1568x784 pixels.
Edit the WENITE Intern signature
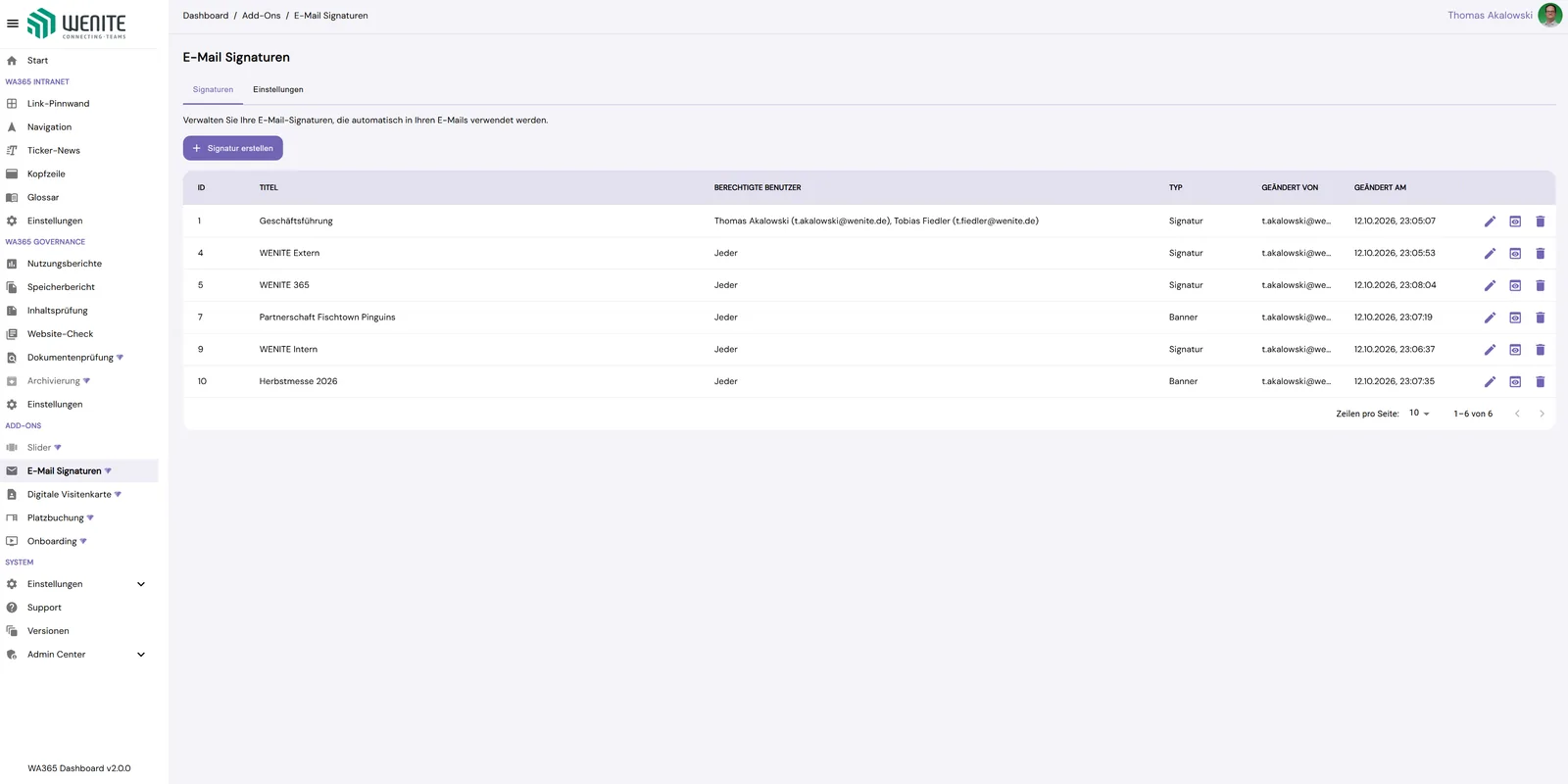pos(1490,350)
